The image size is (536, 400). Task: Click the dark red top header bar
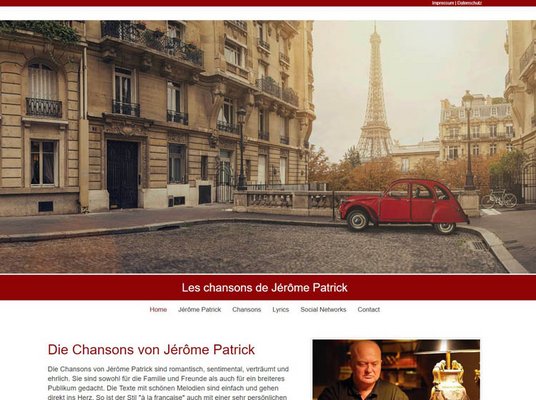(x=268, y=3)
